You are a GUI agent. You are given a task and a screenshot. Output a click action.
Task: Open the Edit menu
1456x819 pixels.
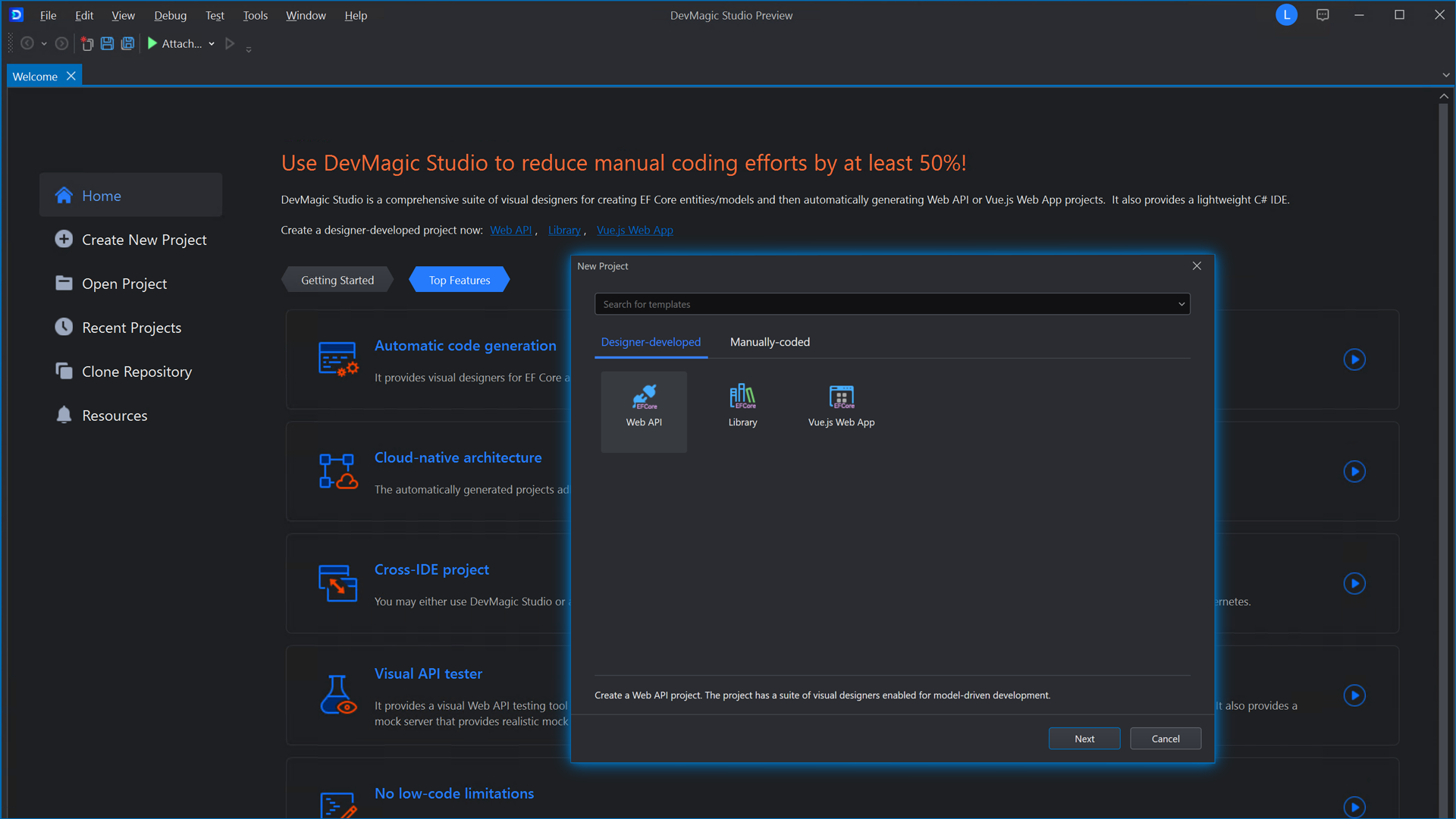click(x=84, y=15)
